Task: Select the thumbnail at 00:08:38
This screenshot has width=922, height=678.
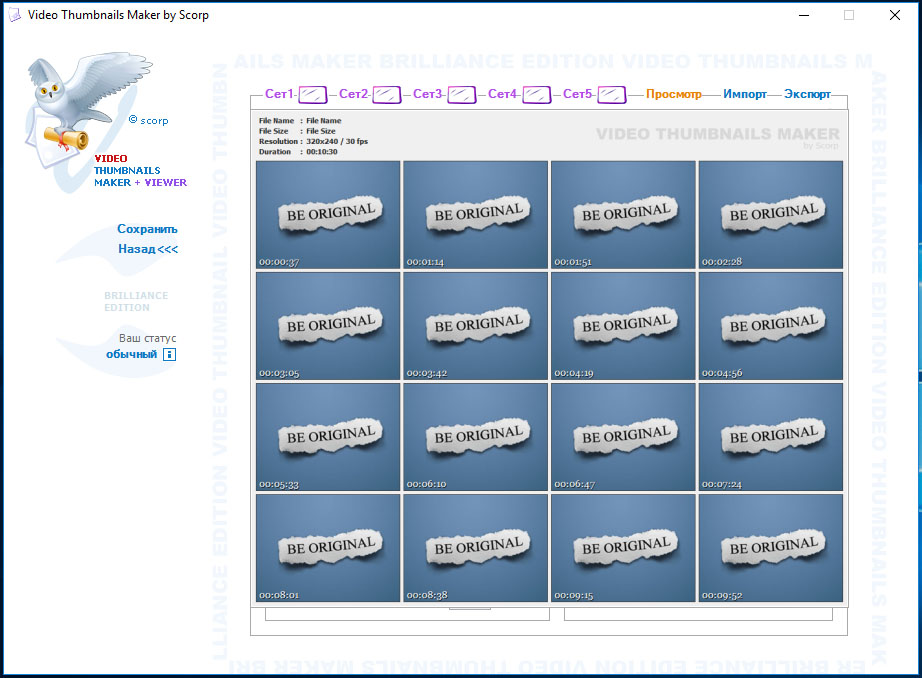Action: pos(476,548)
